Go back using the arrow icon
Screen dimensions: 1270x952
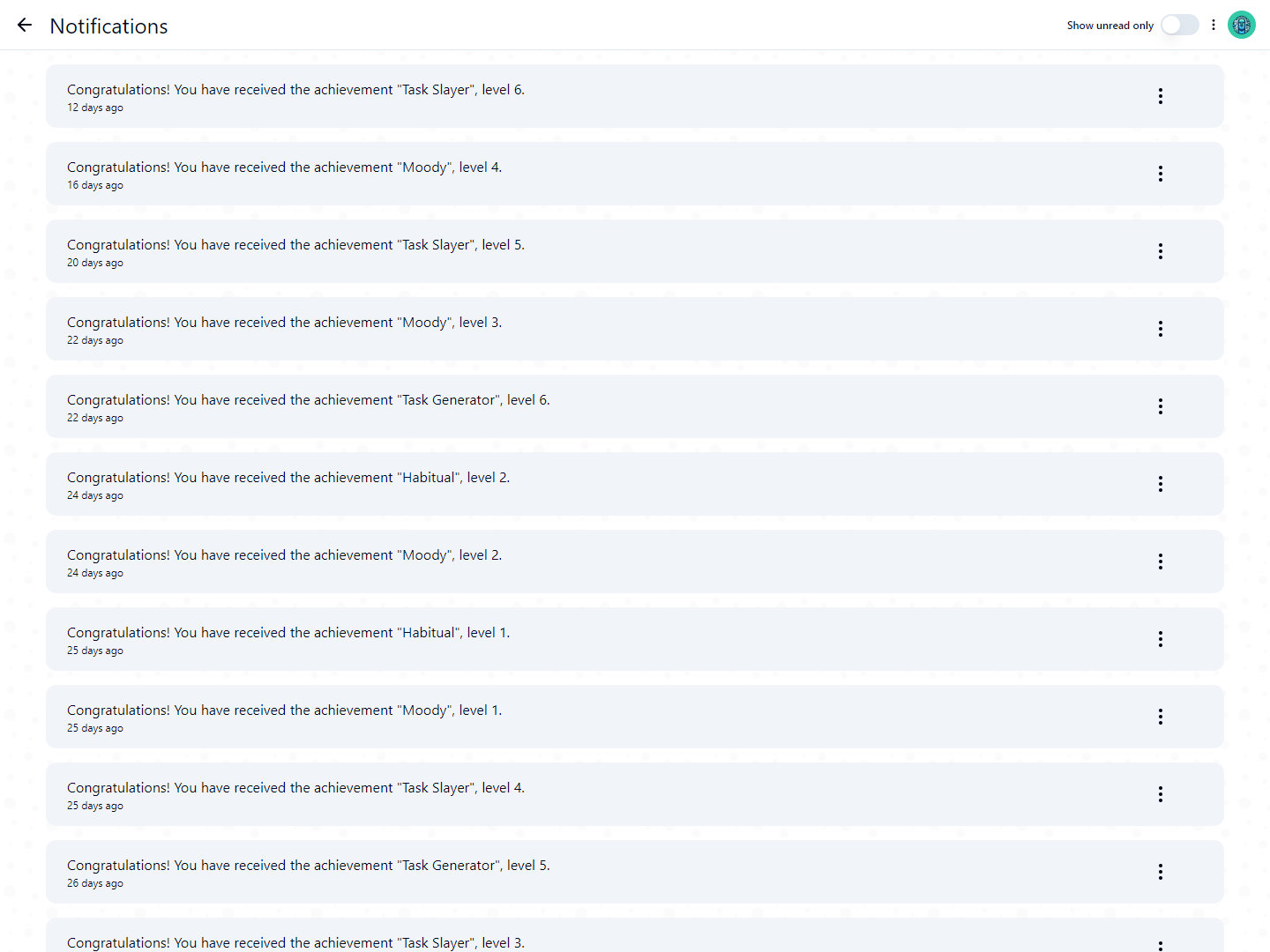point(25,26)
